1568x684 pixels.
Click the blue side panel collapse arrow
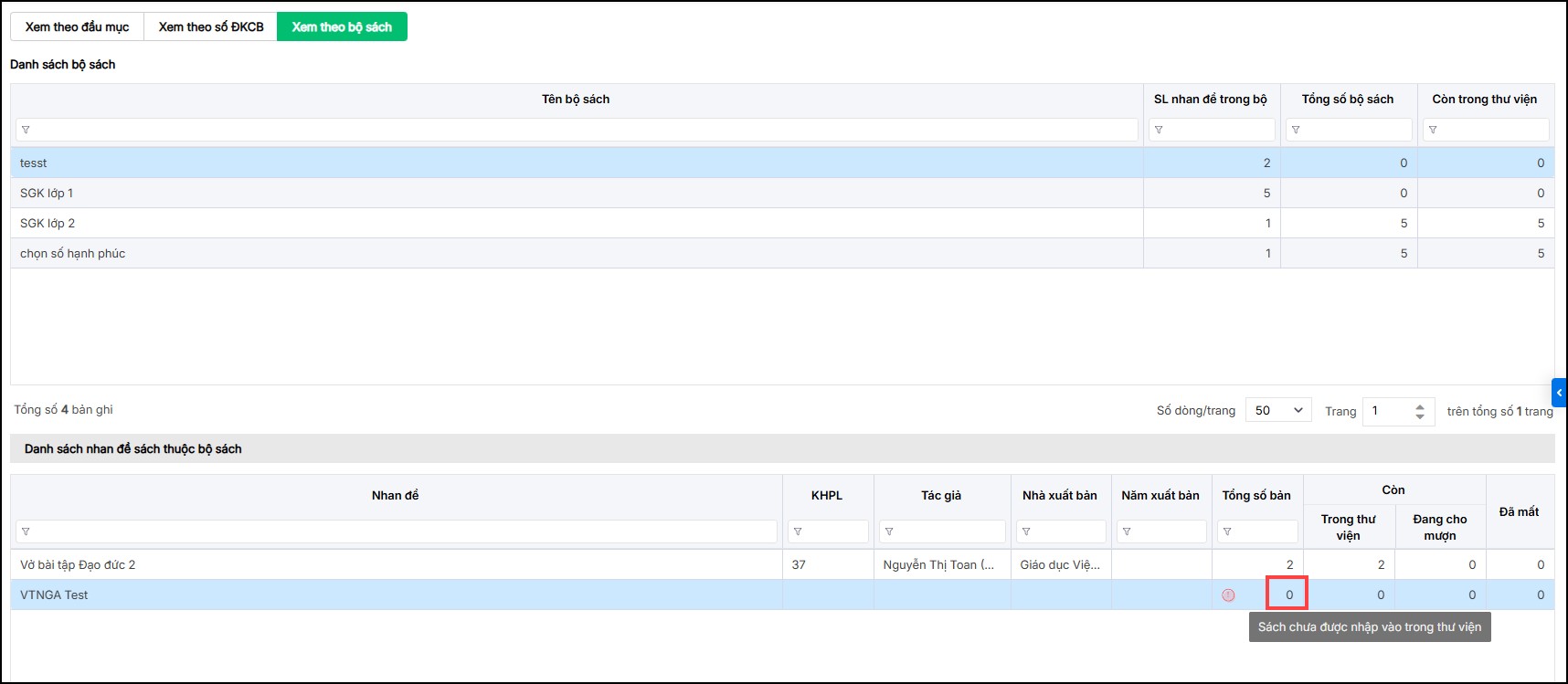pos(1559,393)
